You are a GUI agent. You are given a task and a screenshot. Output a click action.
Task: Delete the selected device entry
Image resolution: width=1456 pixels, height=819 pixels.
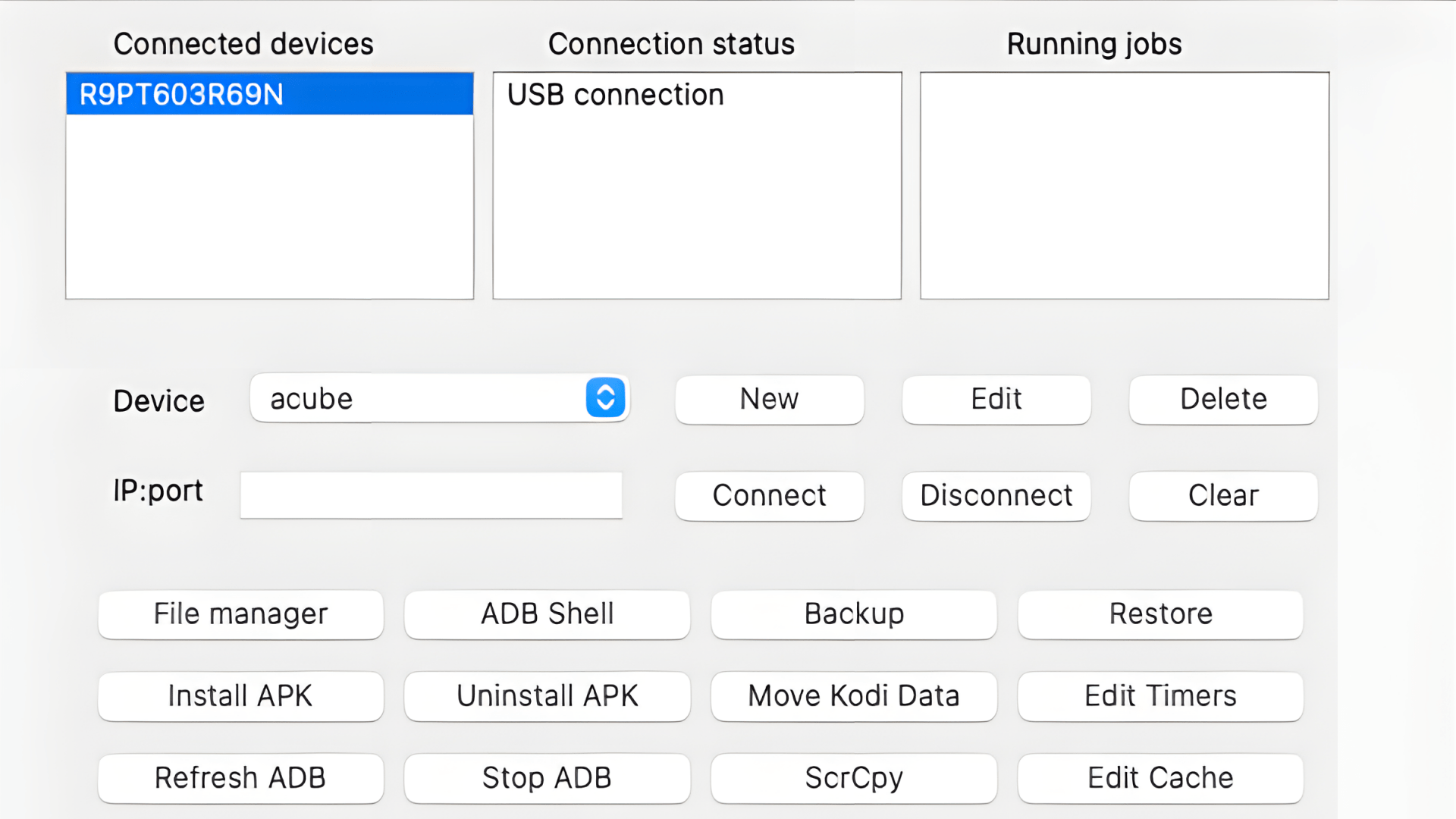[x=1222, y=400]
